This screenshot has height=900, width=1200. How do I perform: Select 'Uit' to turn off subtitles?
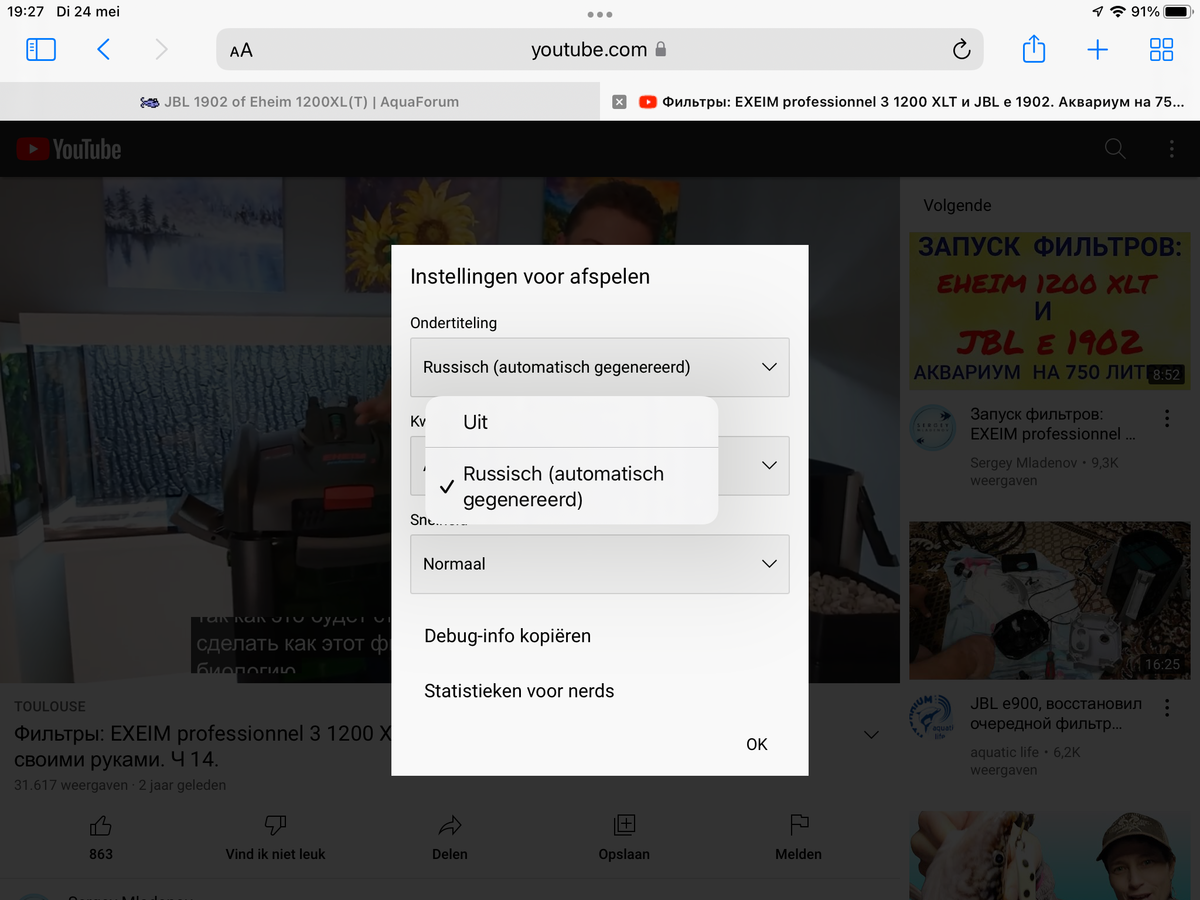click(475, 422)
